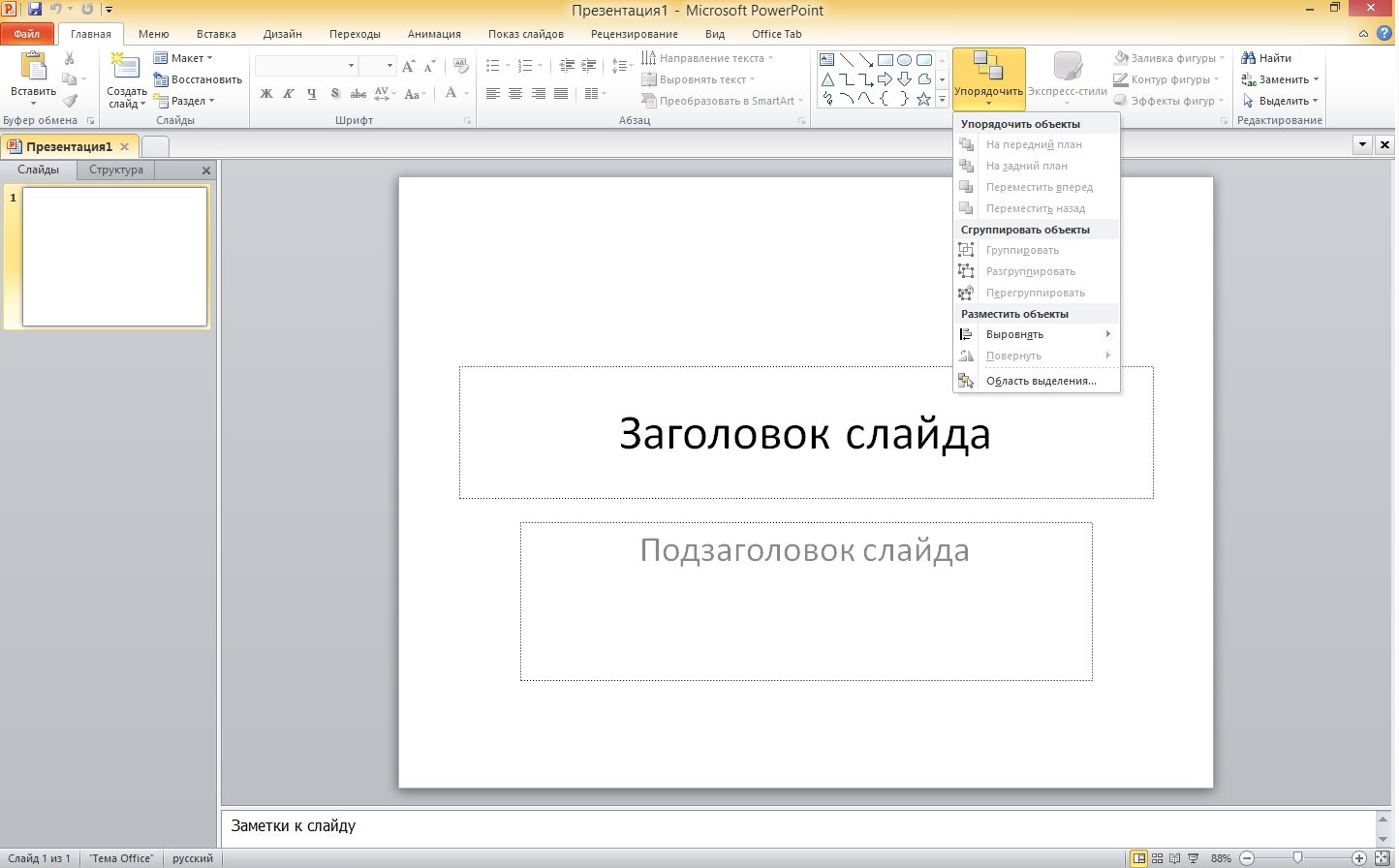Toggle italic К formatting
This screenshot has height=868, width=1399.
click(x=289, y=94)
